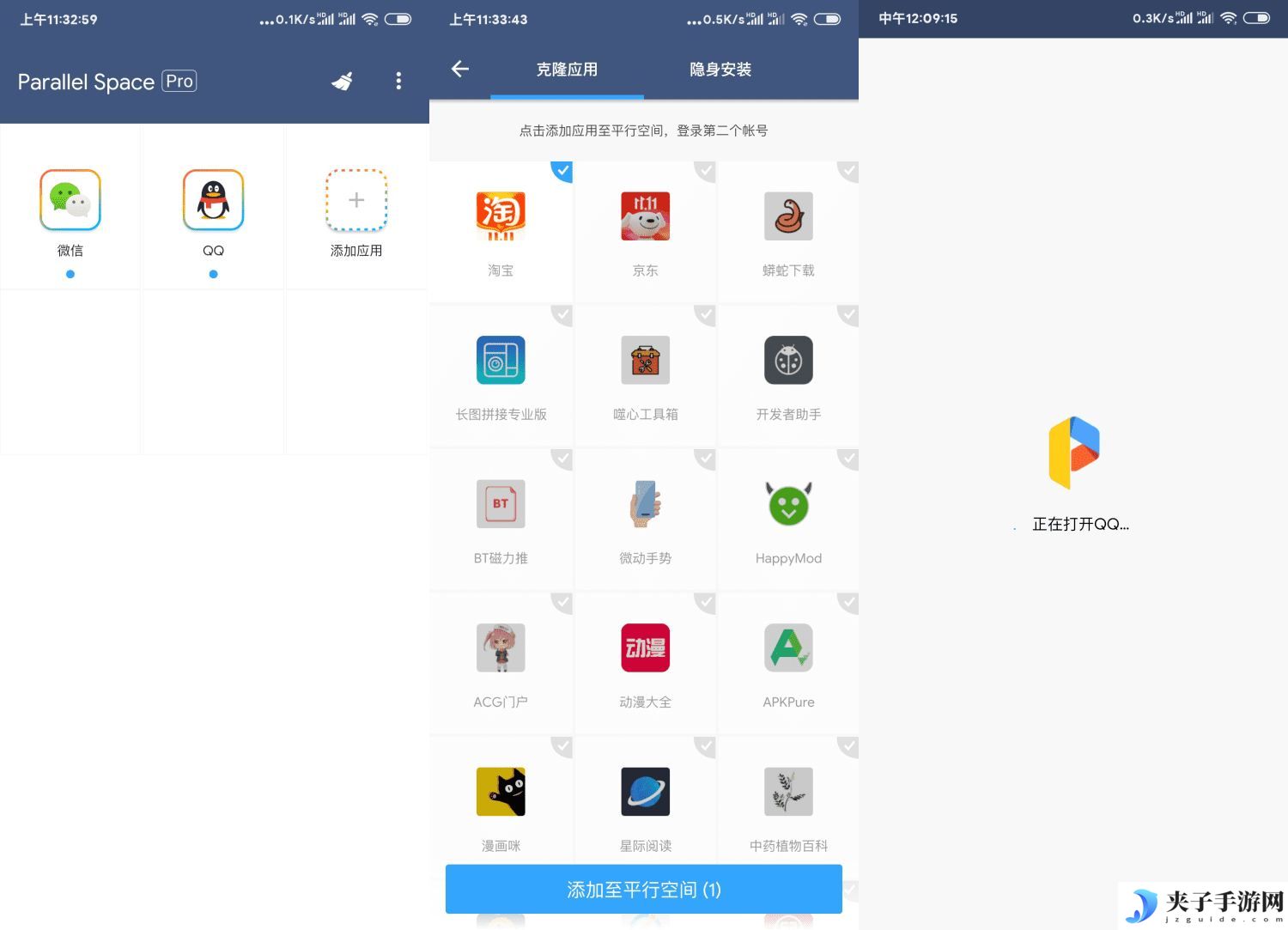Select the 微动手势 phone-in-hand icon
This screenshot has width=1288, height=930.
645,504
